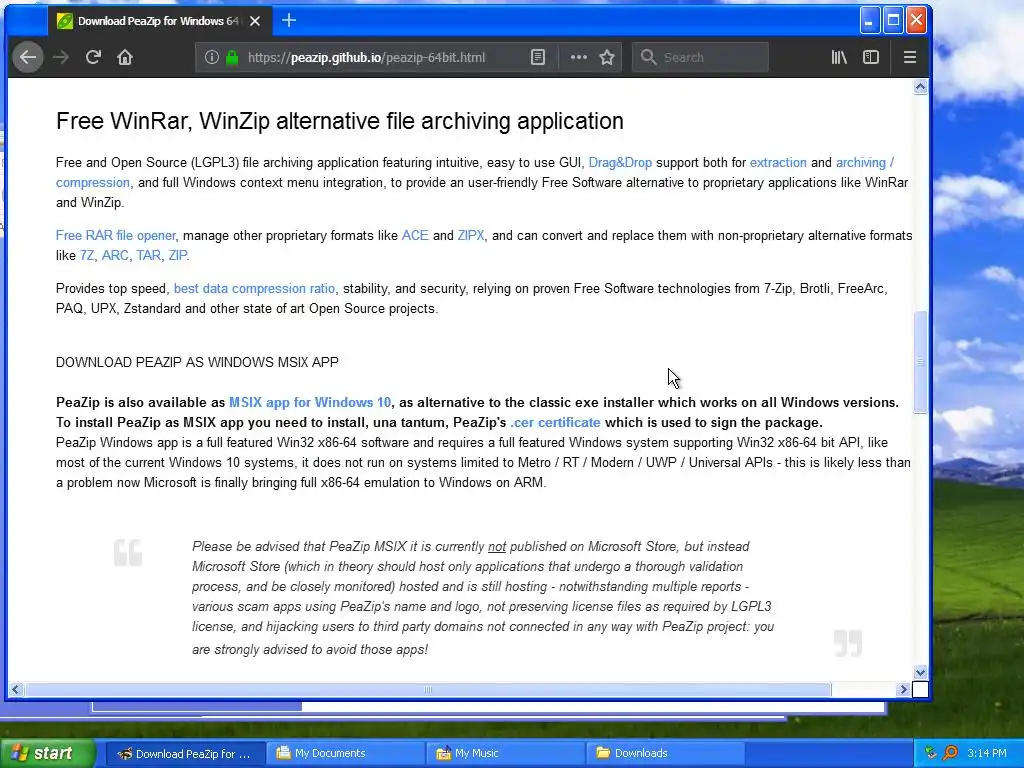Open the 7Z link
Image resolution: width=1024 pixels, height=768 pixels.
point(87,255)
